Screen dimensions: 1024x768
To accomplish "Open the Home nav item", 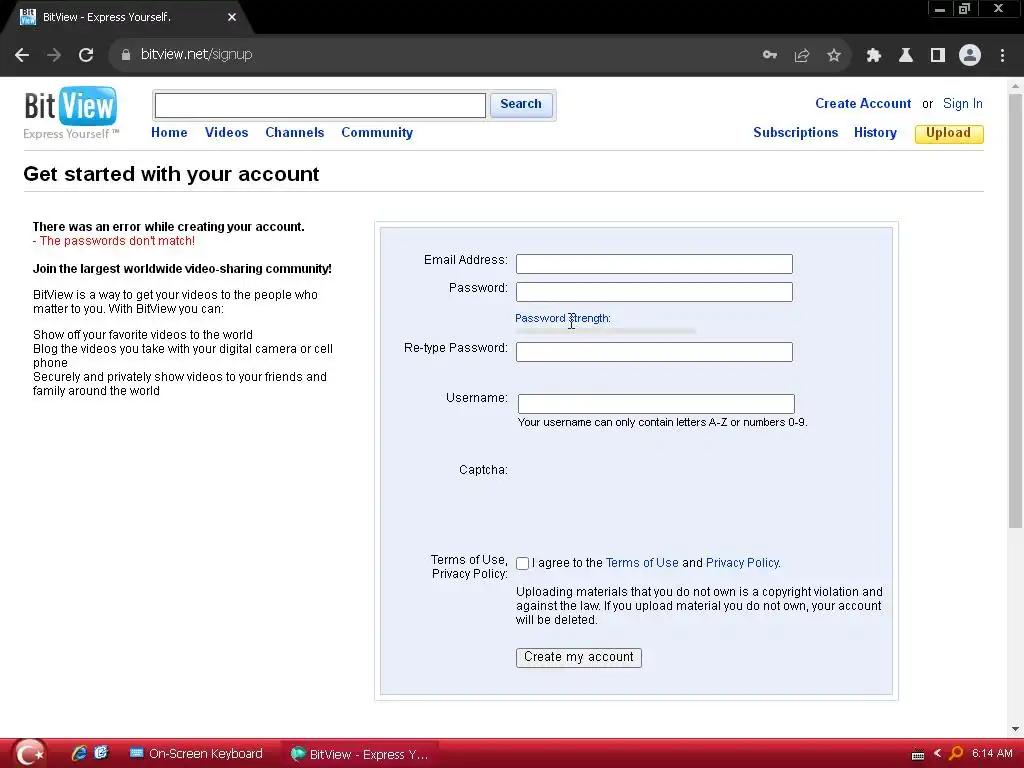I will [x=169, y=133].
